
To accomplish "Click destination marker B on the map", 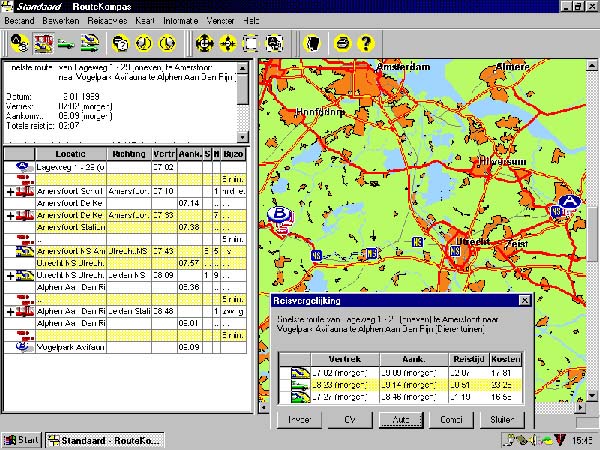I will coord(279,214).
